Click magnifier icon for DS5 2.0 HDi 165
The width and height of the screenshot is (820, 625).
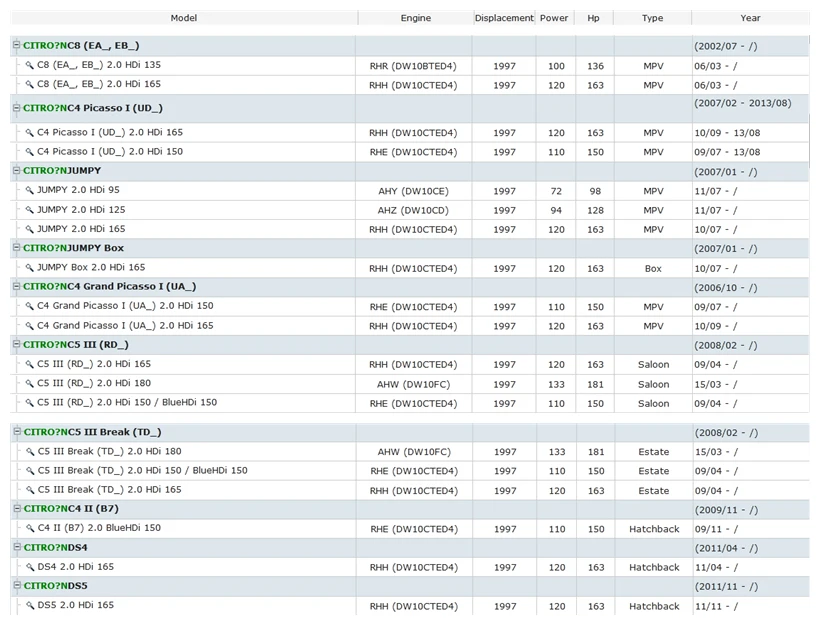pos(30,606)
